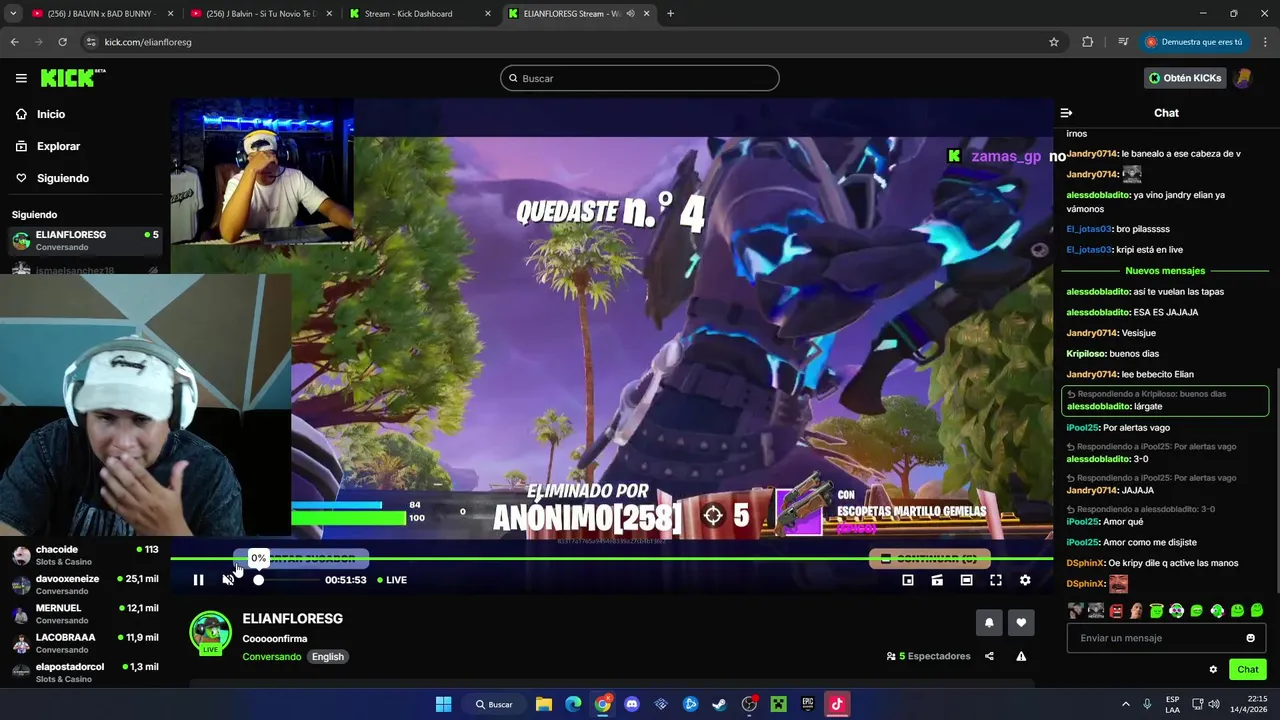Open Demuestra que eres tú profile chip
This screenshot has height=720, width=1280.
click(x=1195, y=42)
